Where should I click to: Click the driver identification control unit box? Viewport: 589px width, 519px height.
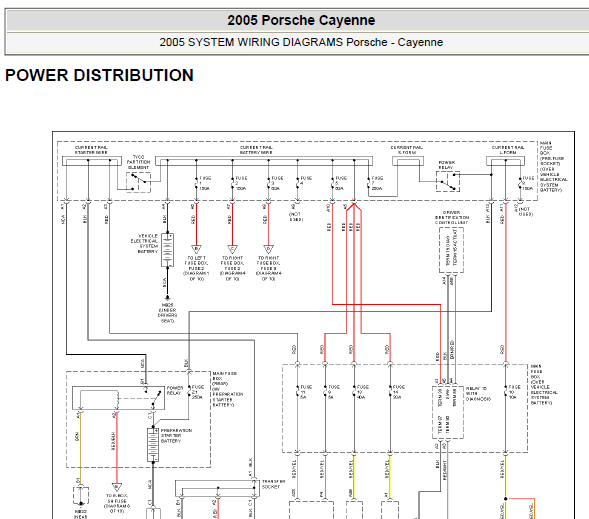tap(452, 250)
